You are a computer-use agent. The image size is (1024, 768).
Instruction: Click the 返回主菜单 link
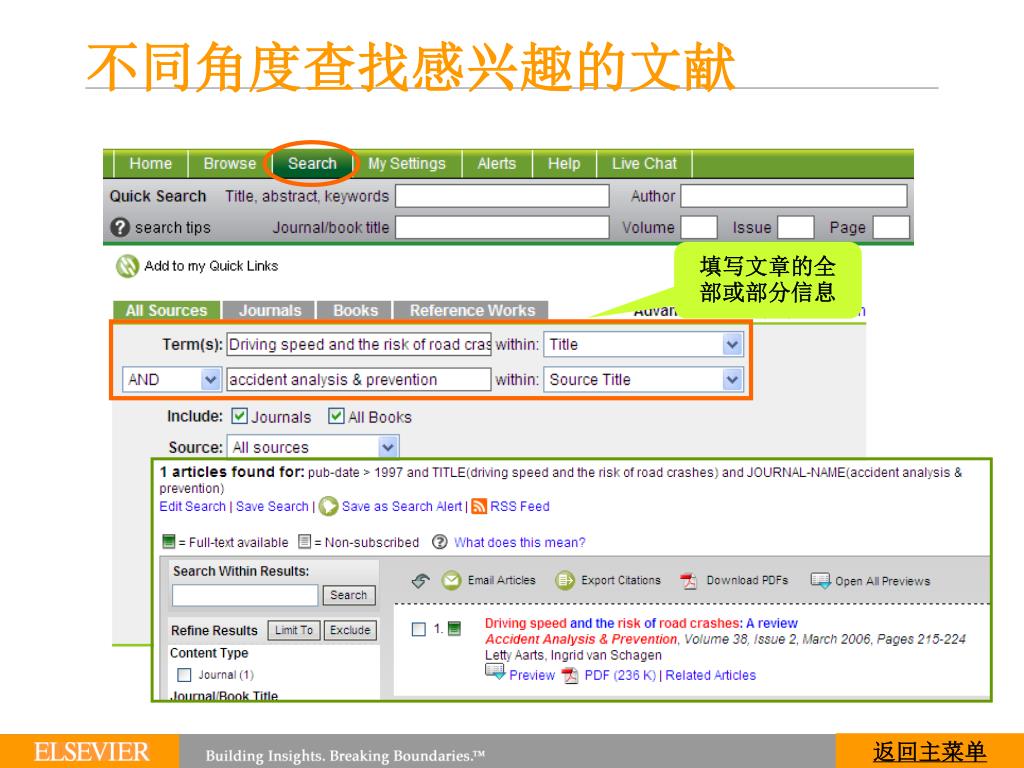tap(929, 752)
